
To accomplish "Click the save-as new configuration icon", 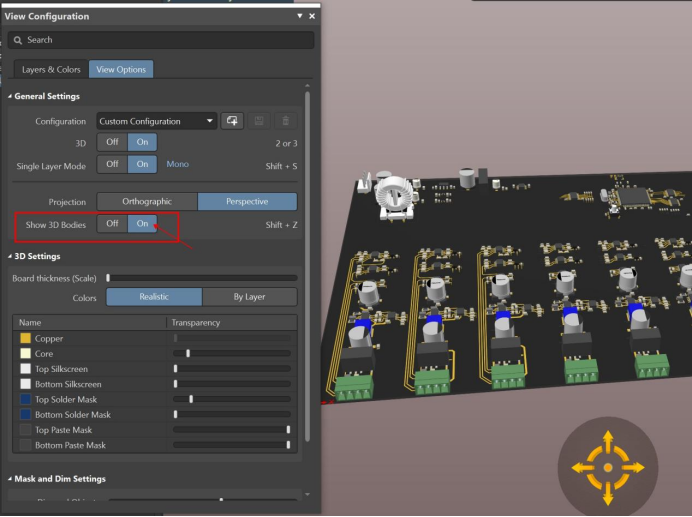I will 232,121.
